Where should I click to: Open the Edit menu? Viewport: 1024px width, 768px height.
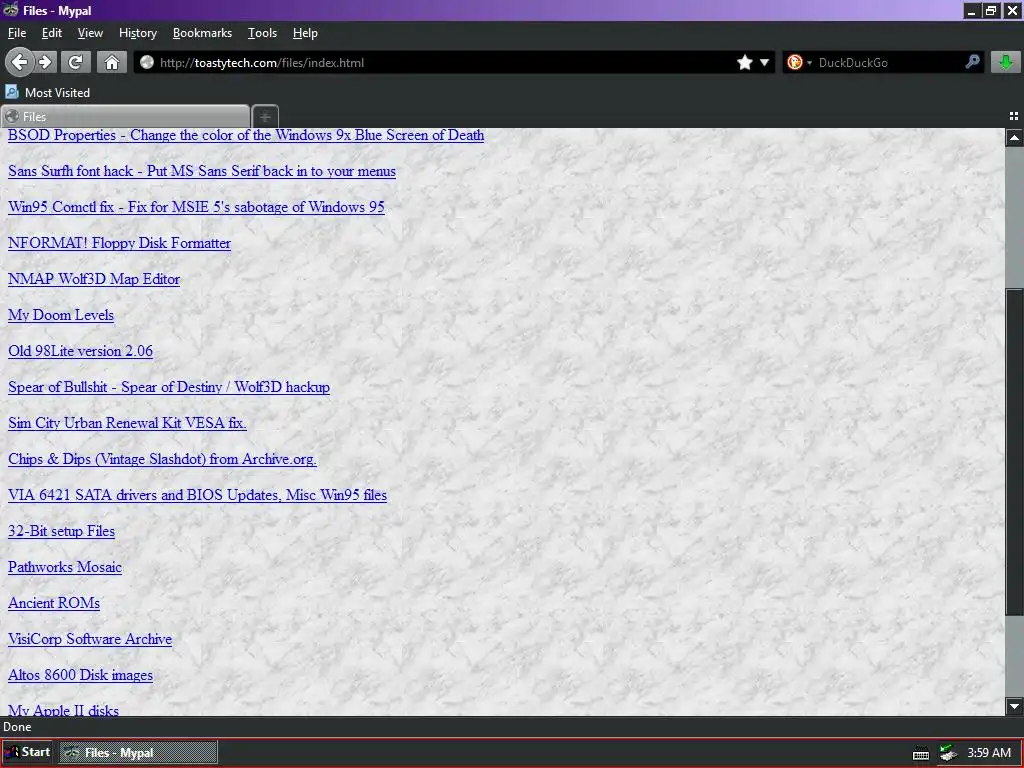(52, 33)
